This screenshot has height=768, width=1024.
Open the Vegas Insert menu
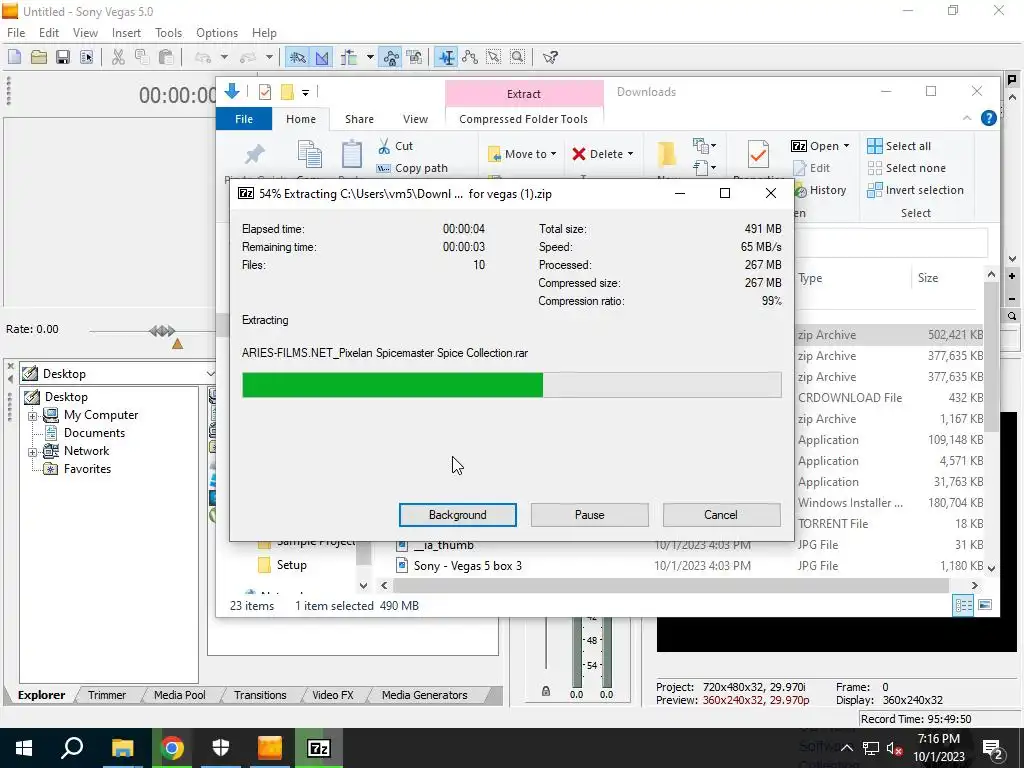(x=126, y=33)
